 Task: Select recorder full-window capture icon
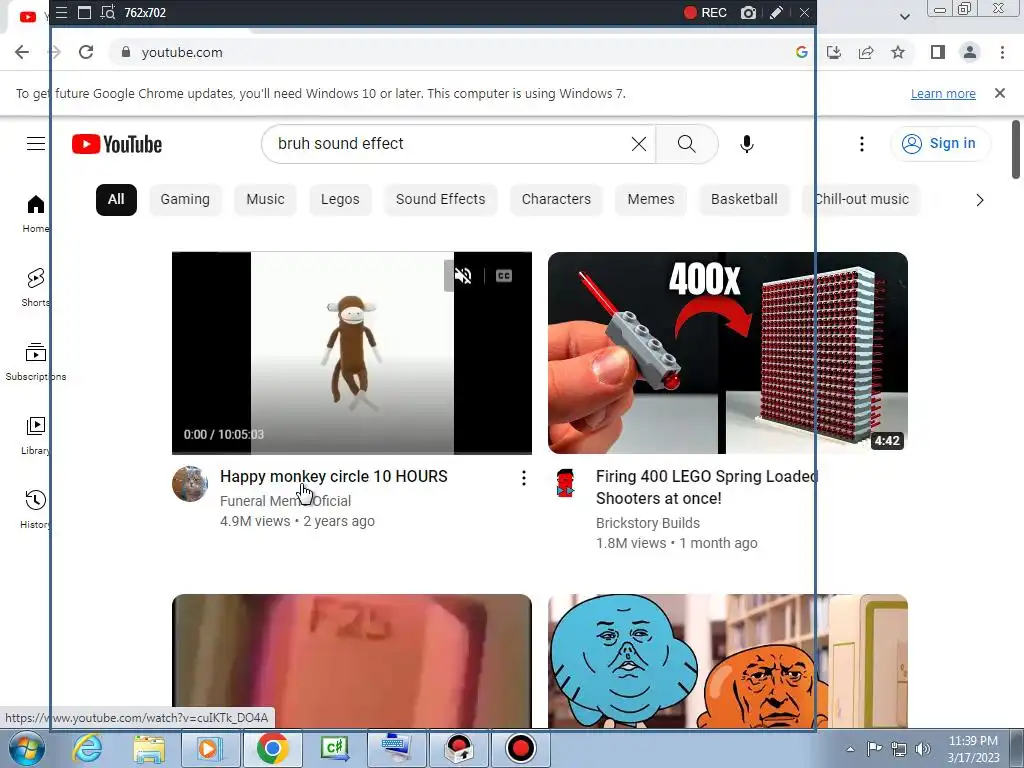[x=84, y=12]
